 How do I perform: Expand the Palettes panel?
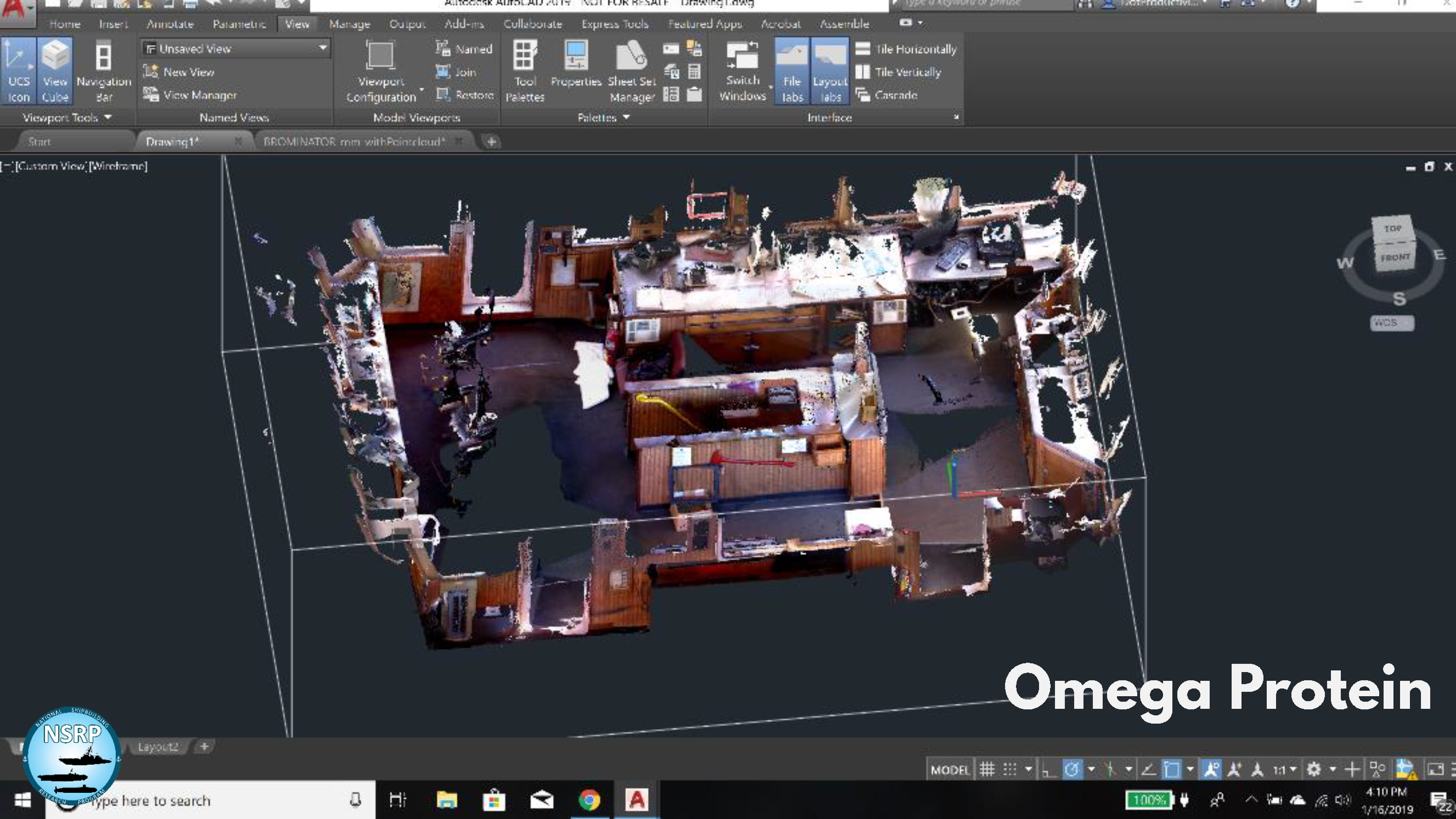tap(603, 118)
